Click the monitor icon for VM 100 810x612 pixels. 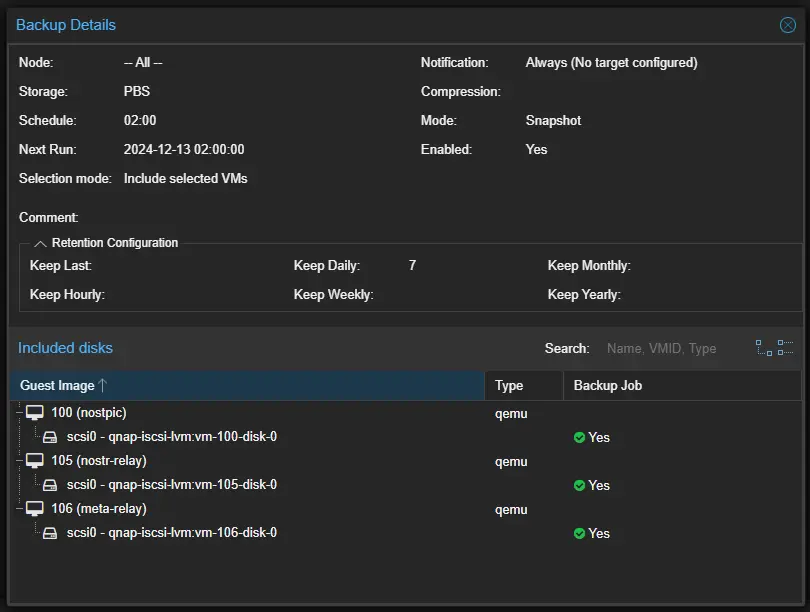point(35,413)
